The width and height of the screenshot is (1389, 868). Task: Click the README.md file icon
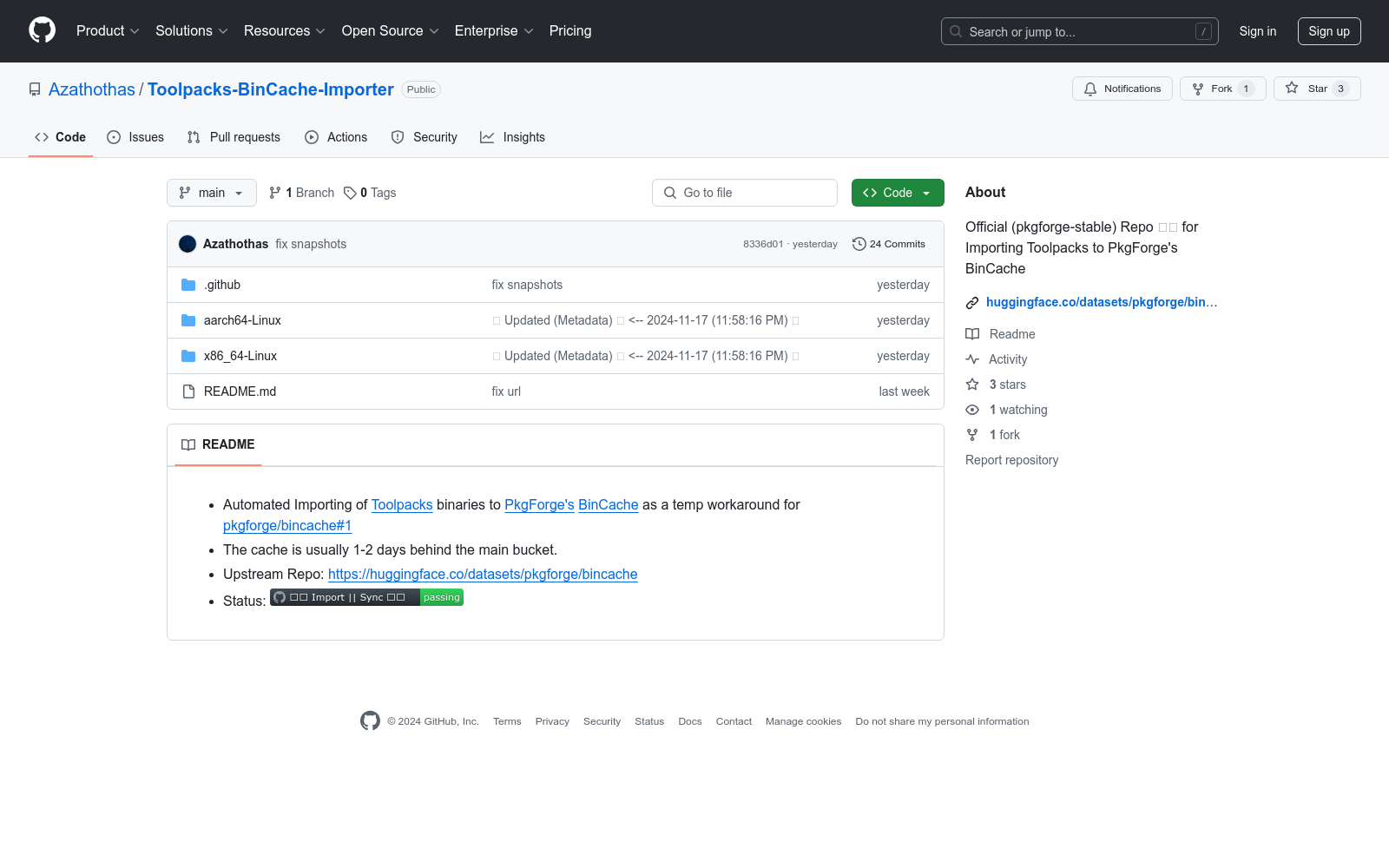(188, 391)
